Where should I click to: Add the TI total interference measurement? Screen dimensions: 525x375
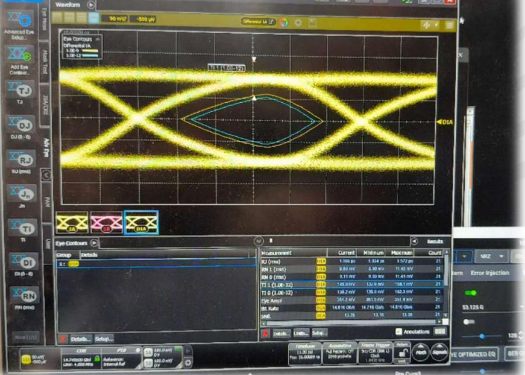pyautogui.click(x=23, y=228)
